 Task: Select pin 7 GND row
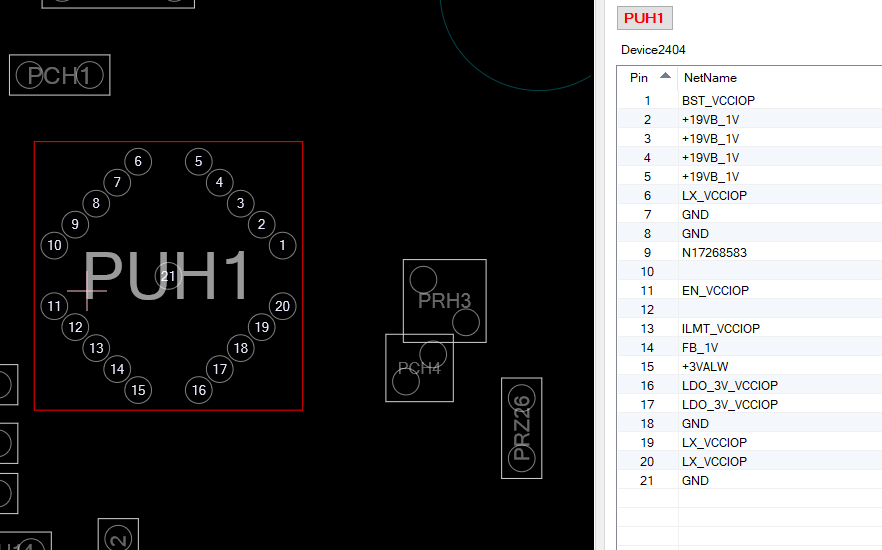tap(750, 214)
